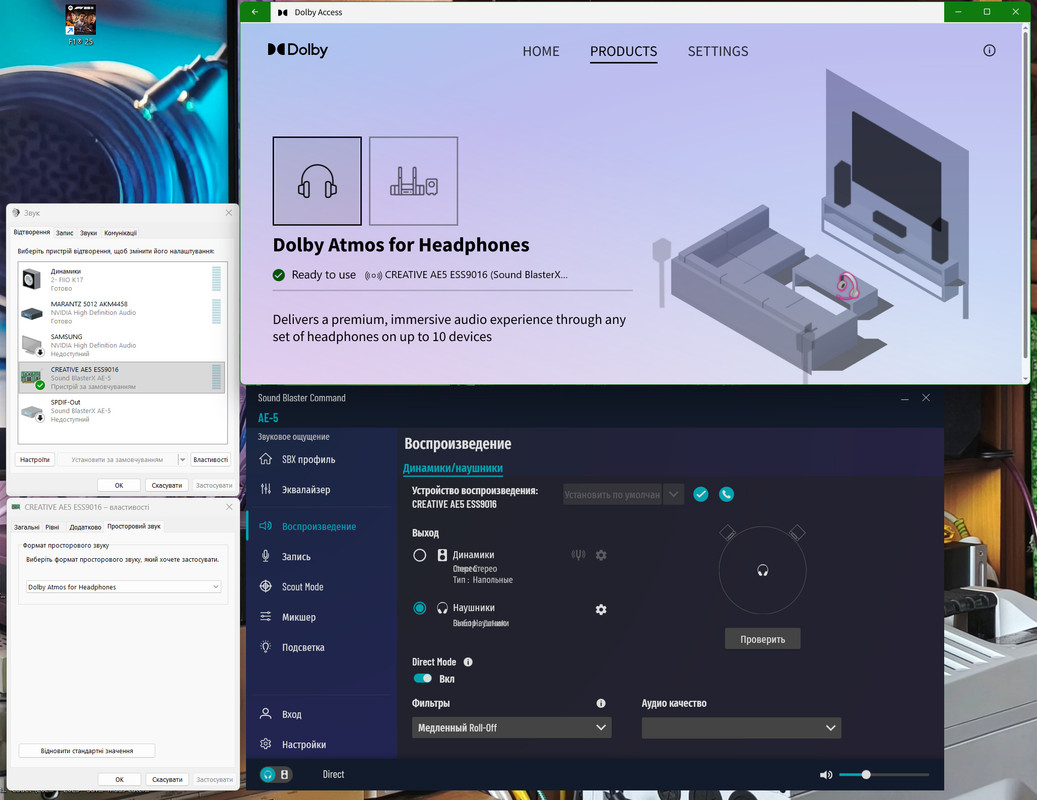1037x800 pixels.
Task: Switch to the Звуки tab in Звук
Action: 88,233
